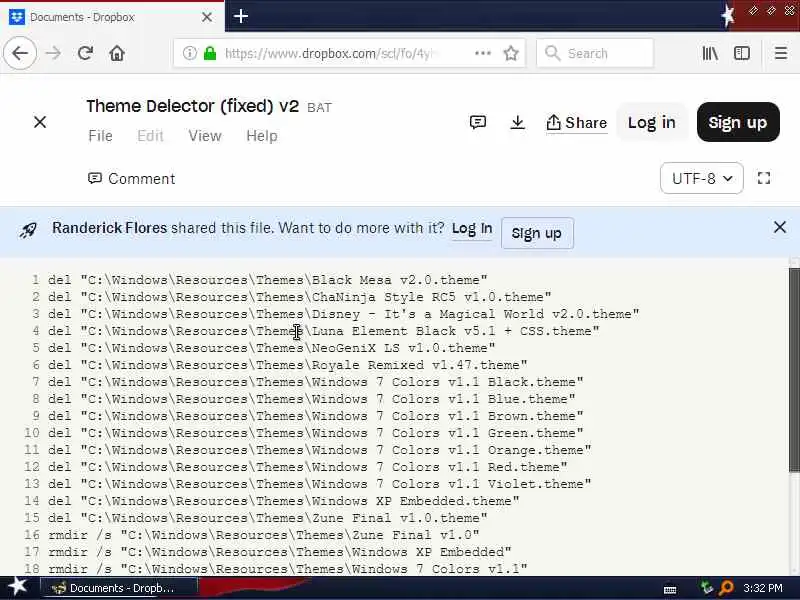Click Log in link in banner

click(472, 229)
